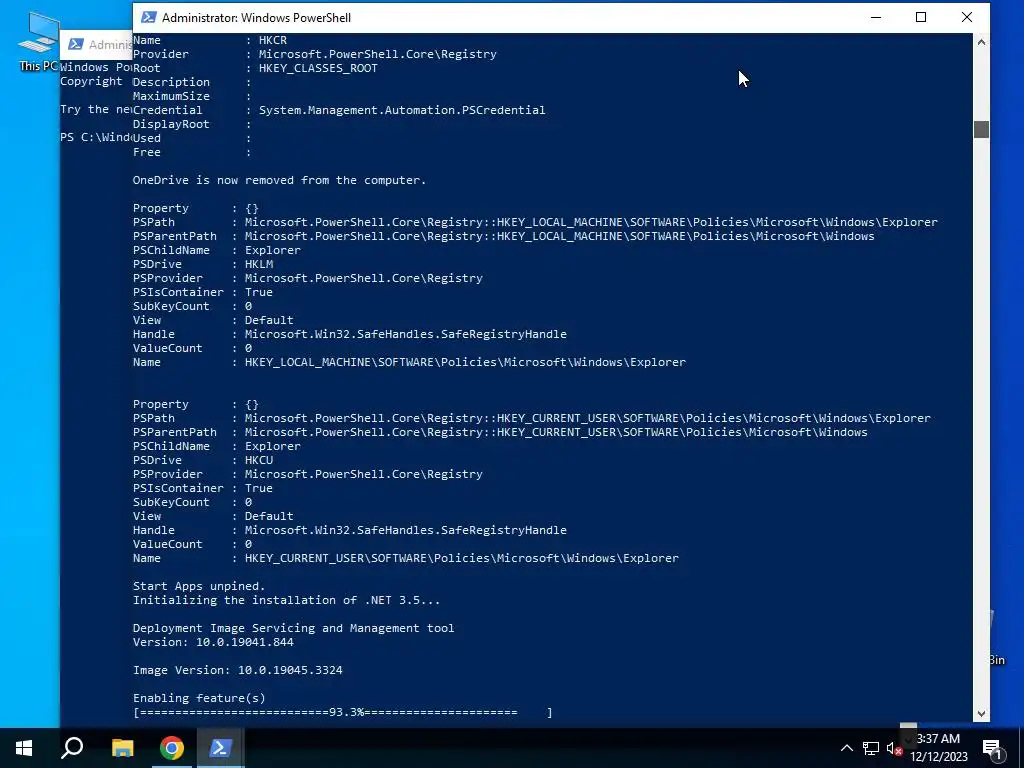The width and height of the screenshot is (1024, 768).
Task: Click 'Deployment Image Servicing and Management tool' text
Action: pyautogui.click(x=293, y=628)
